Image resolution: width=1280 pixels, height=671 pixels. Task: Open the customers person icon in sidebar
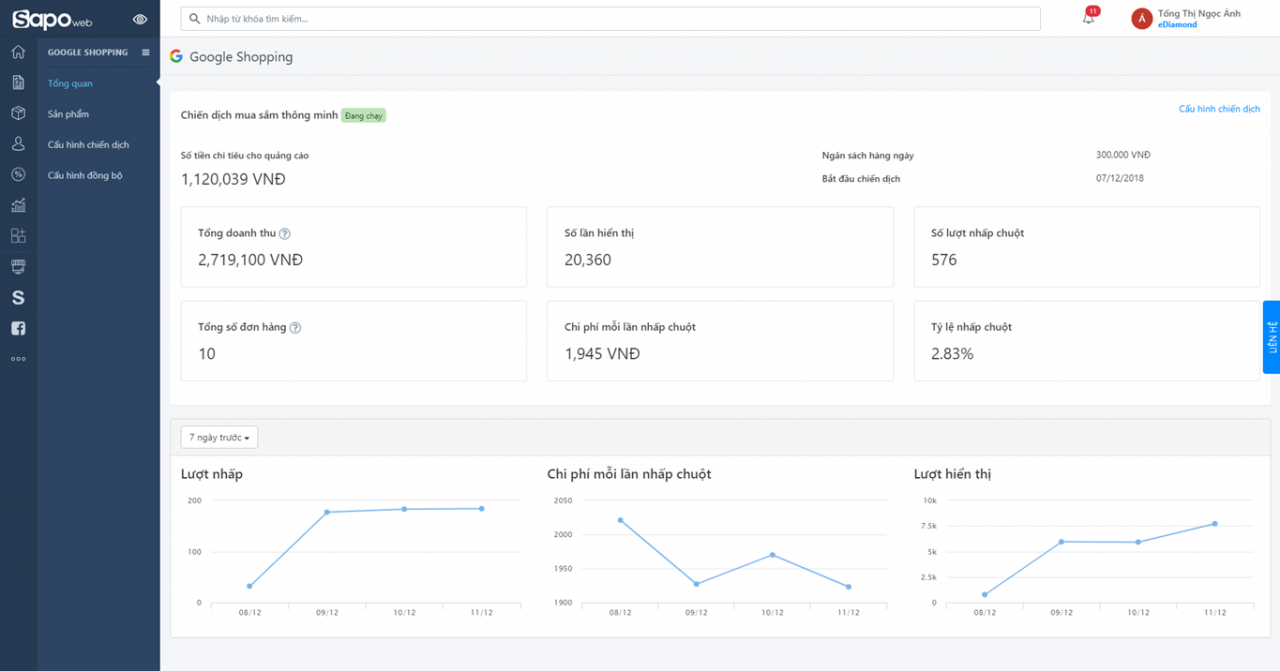pos(18,144)
